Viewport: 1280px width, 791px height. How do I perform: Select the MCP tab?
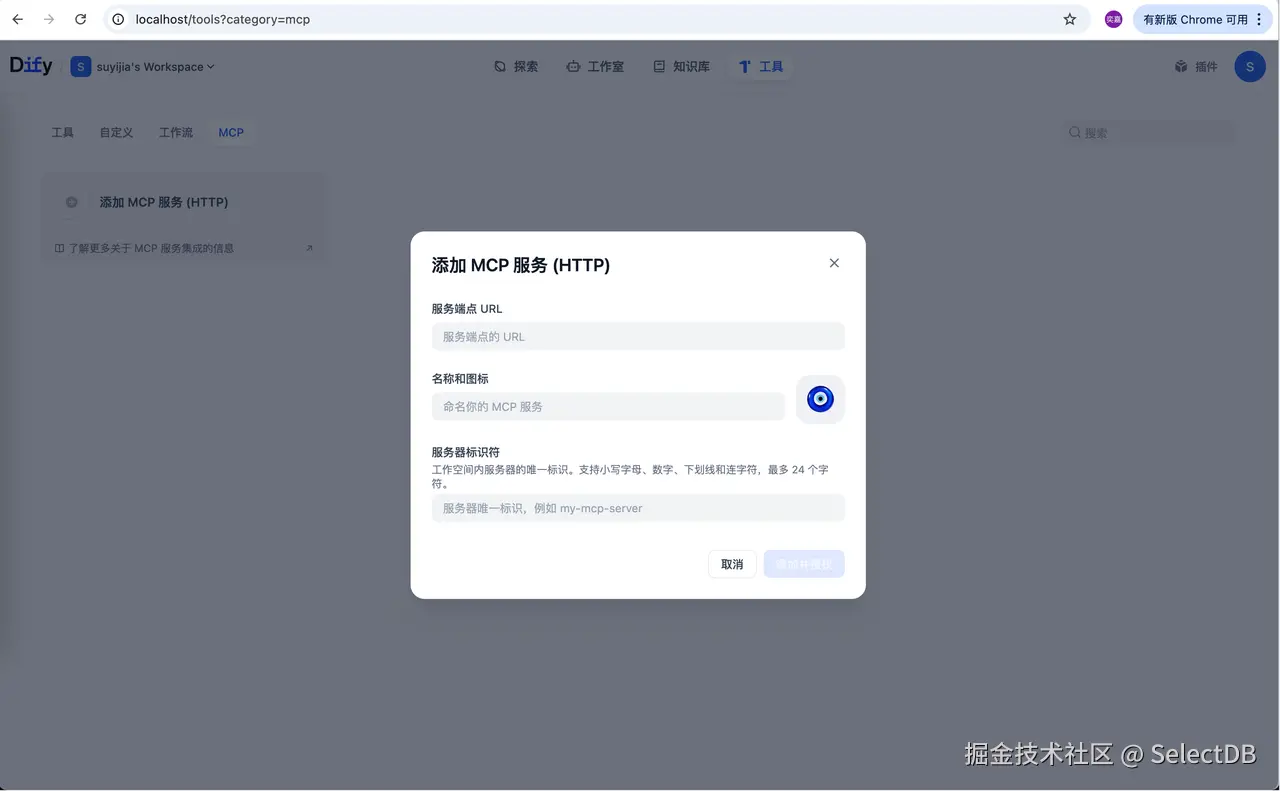(231, 132)
